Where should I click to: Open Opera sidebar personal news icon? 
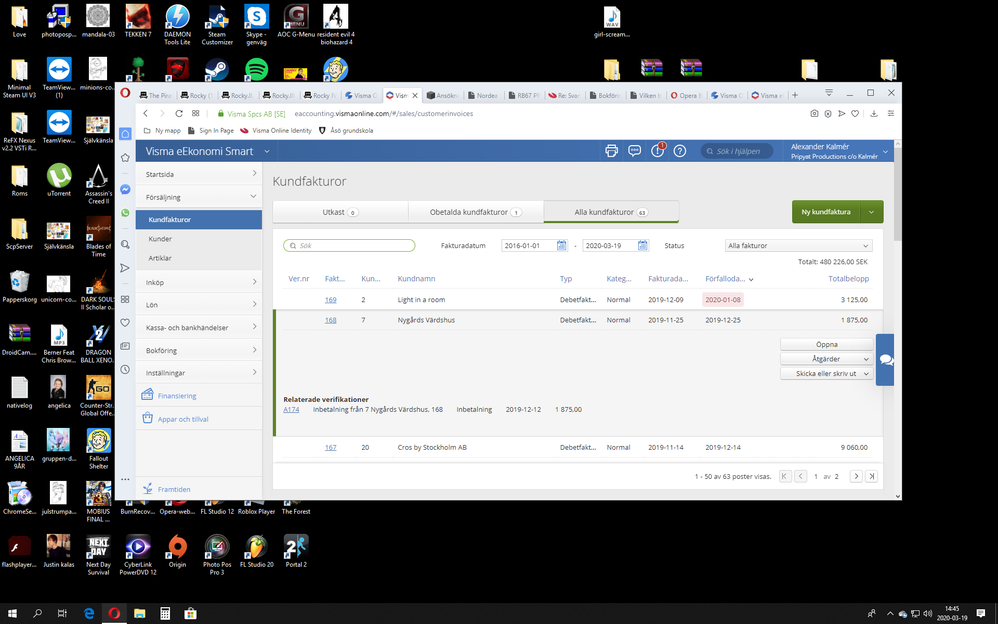click(x=125, y=346)
